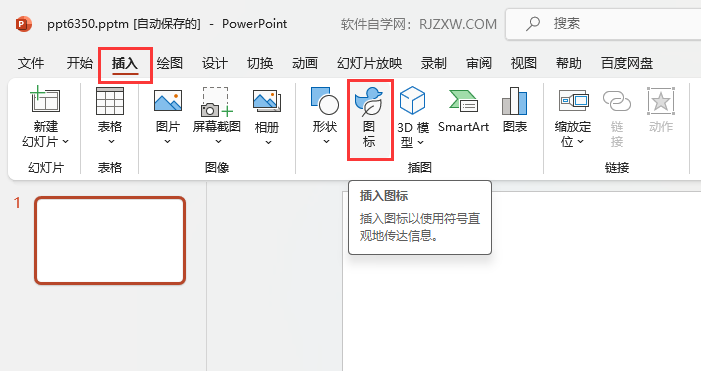
Task: Click the Link (链接) chain icon
Action: (617, 101)
